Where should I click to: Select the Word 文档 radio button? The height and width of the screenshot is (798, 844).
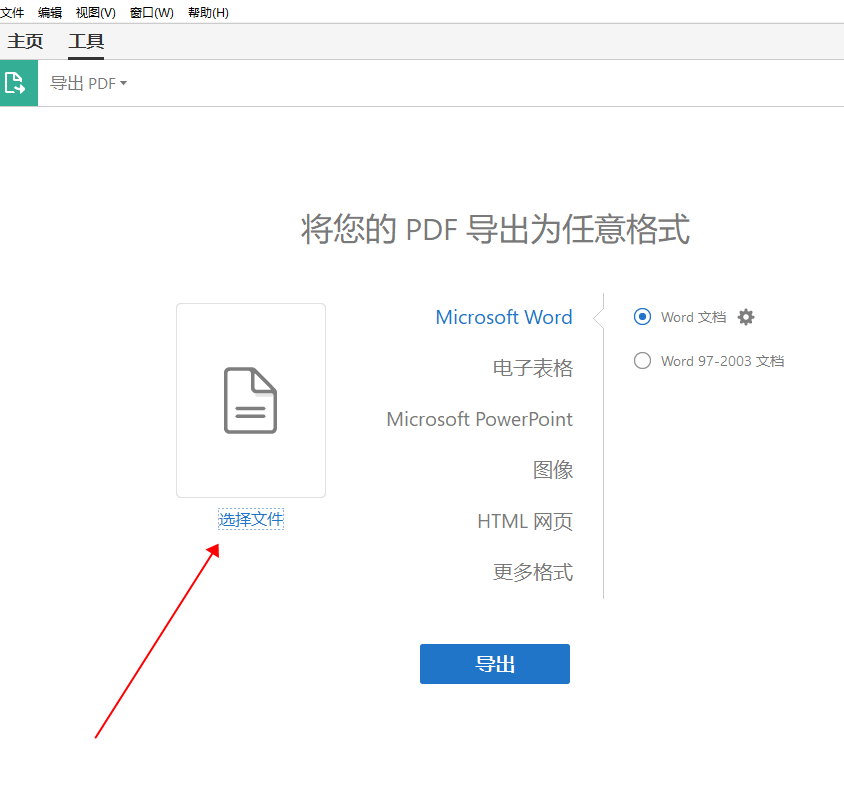[642, 317]
